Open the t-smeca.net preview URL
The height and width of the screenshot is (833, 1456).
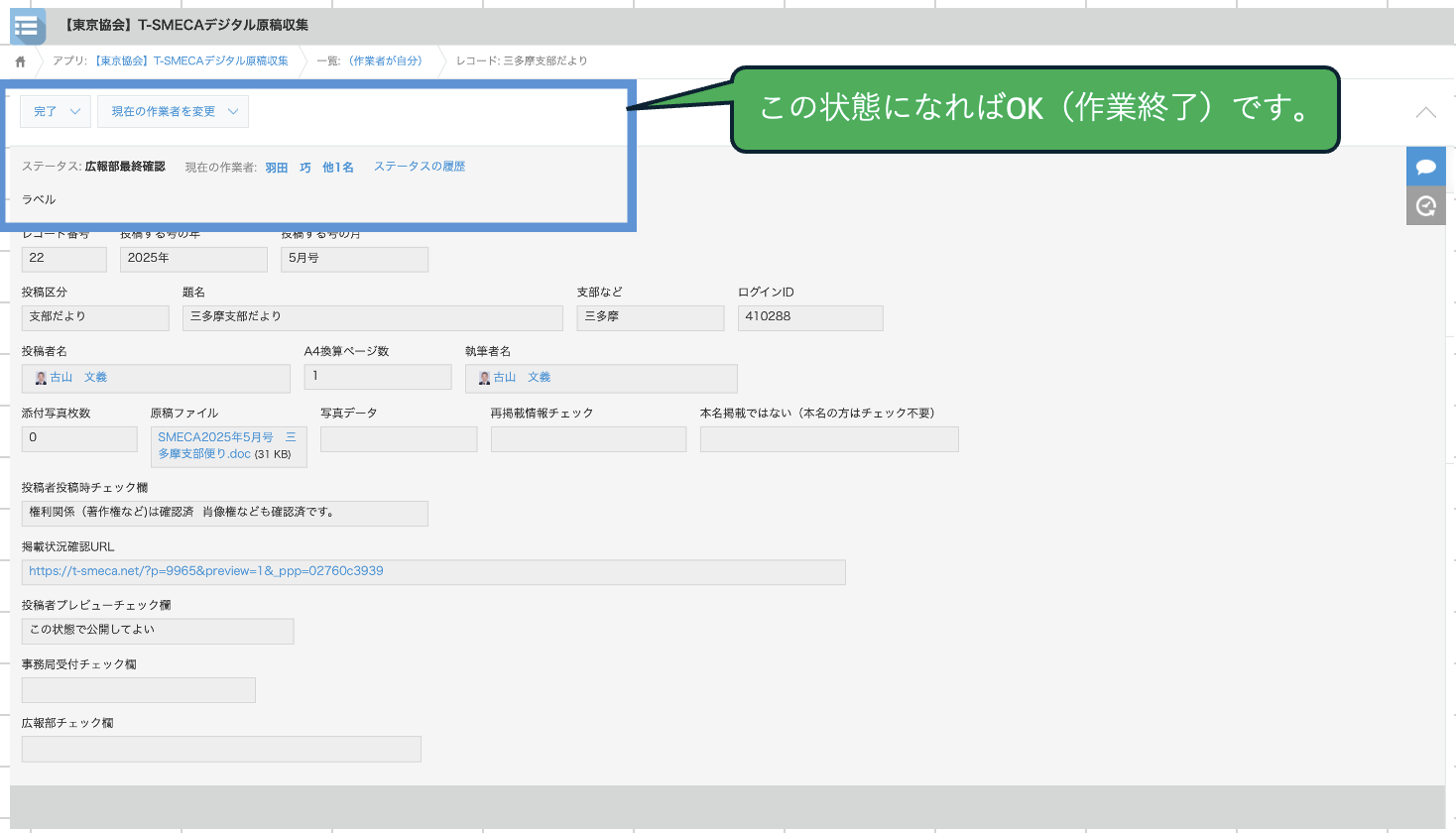click(x=206, y=571)
